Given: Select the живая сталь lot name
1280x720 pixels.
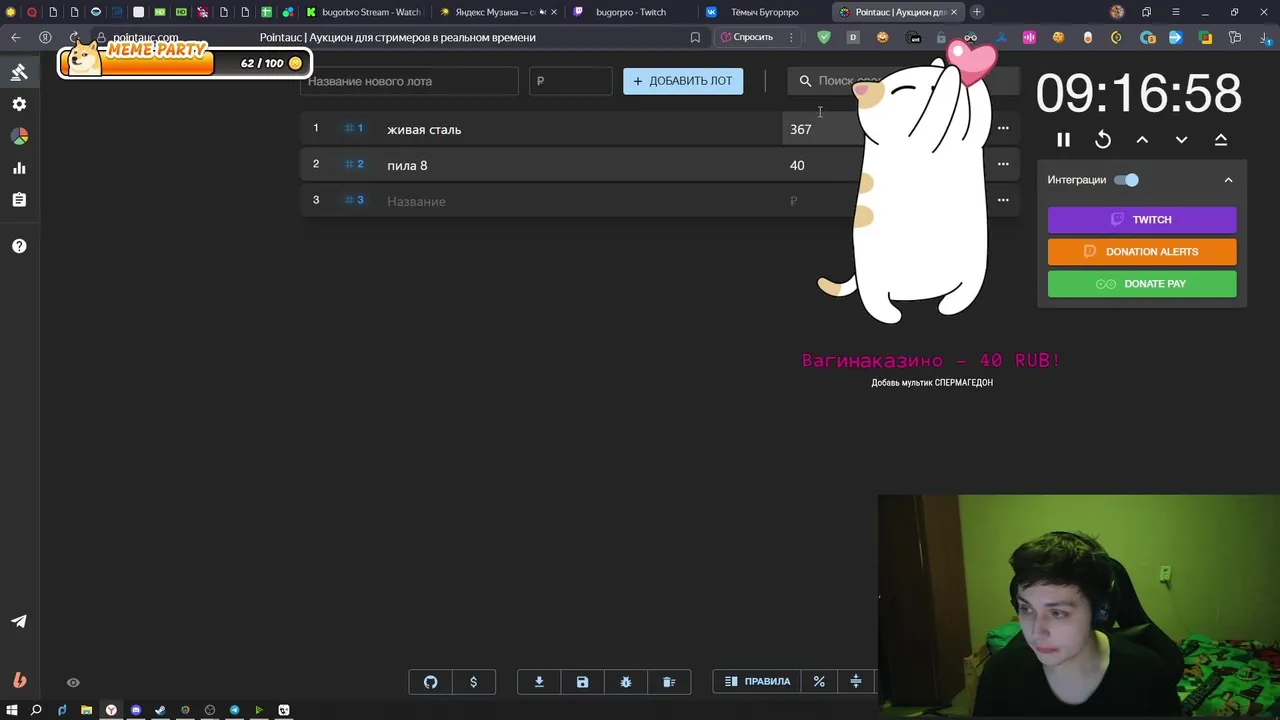Looking at the screenshot, I should 424,129.
